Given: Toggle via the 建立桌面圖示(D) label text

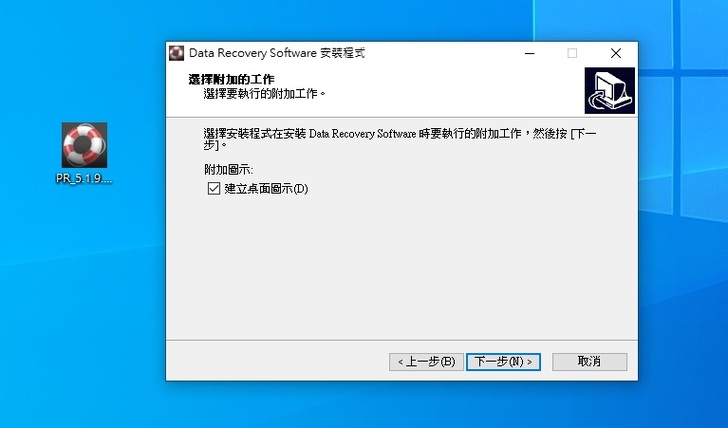Looking at the screenshot, I should (x=266, y=188).
